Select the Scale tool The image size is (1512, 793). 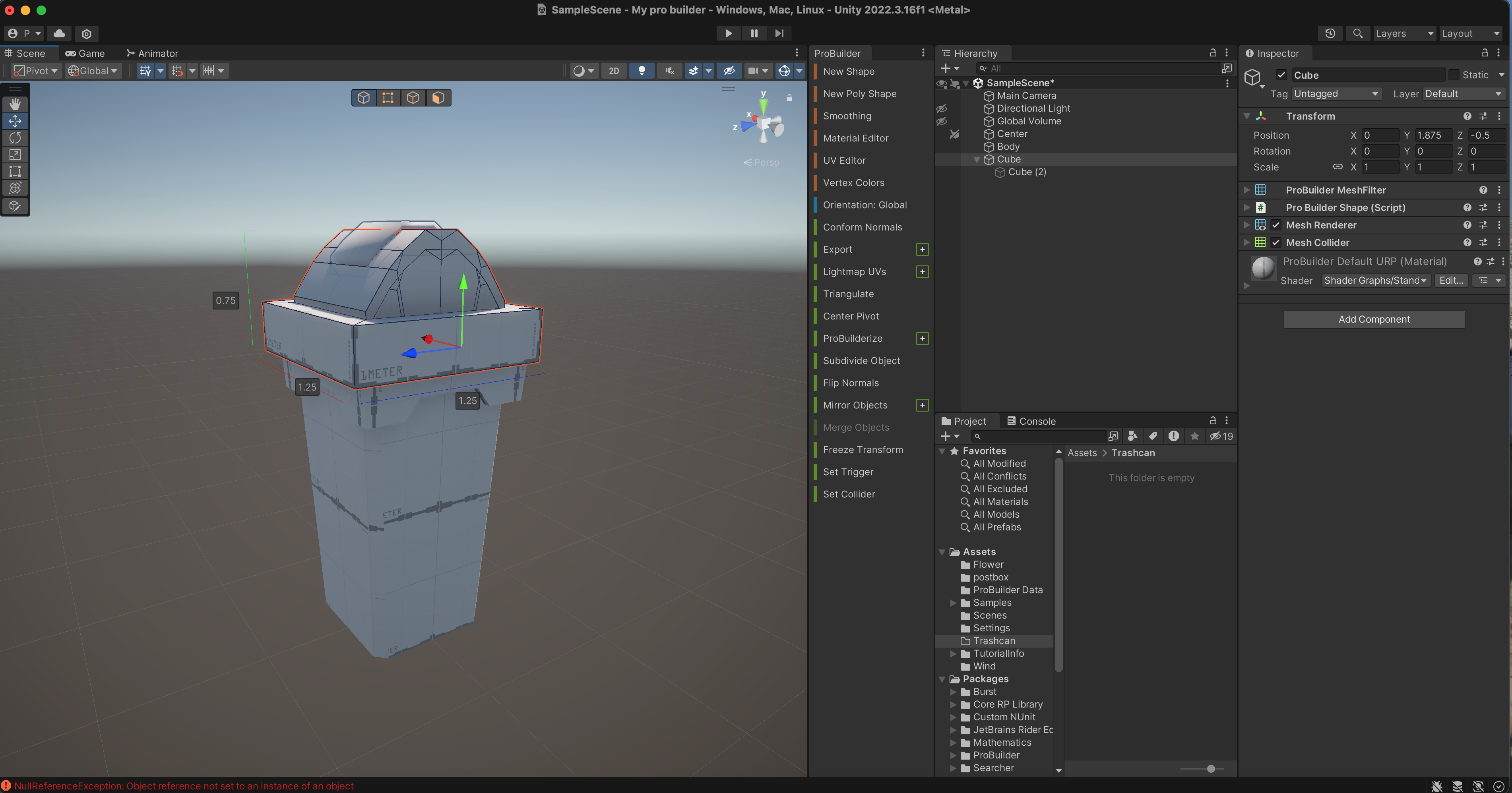pyautogui.click(x=15, y=155)
